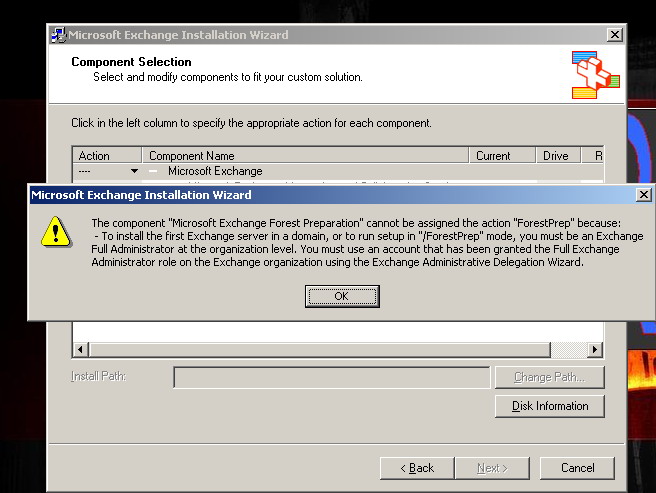Cancel the Exchange installation wizard
Image resolution: width=656 pixels, height=493 pixels.
point(577,467)
